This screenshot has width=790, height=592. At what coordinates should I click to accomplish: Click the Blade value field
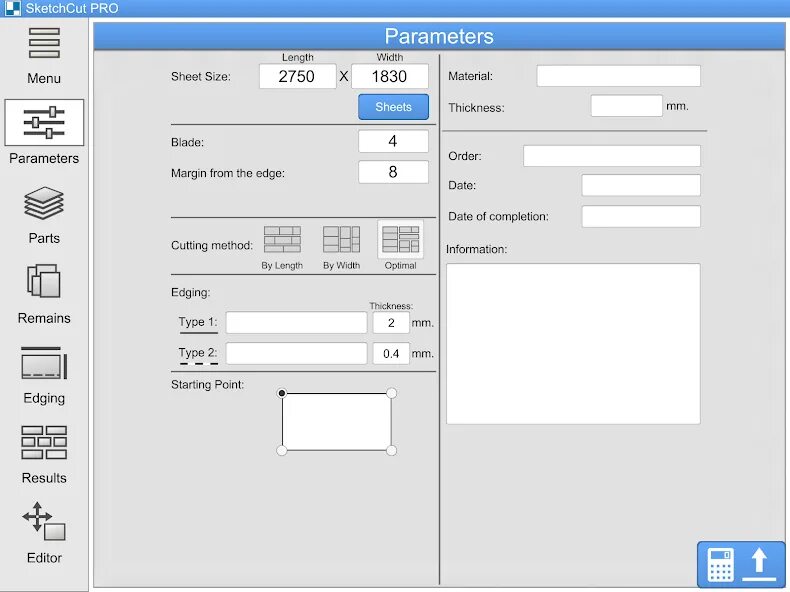tap(393, 141)
